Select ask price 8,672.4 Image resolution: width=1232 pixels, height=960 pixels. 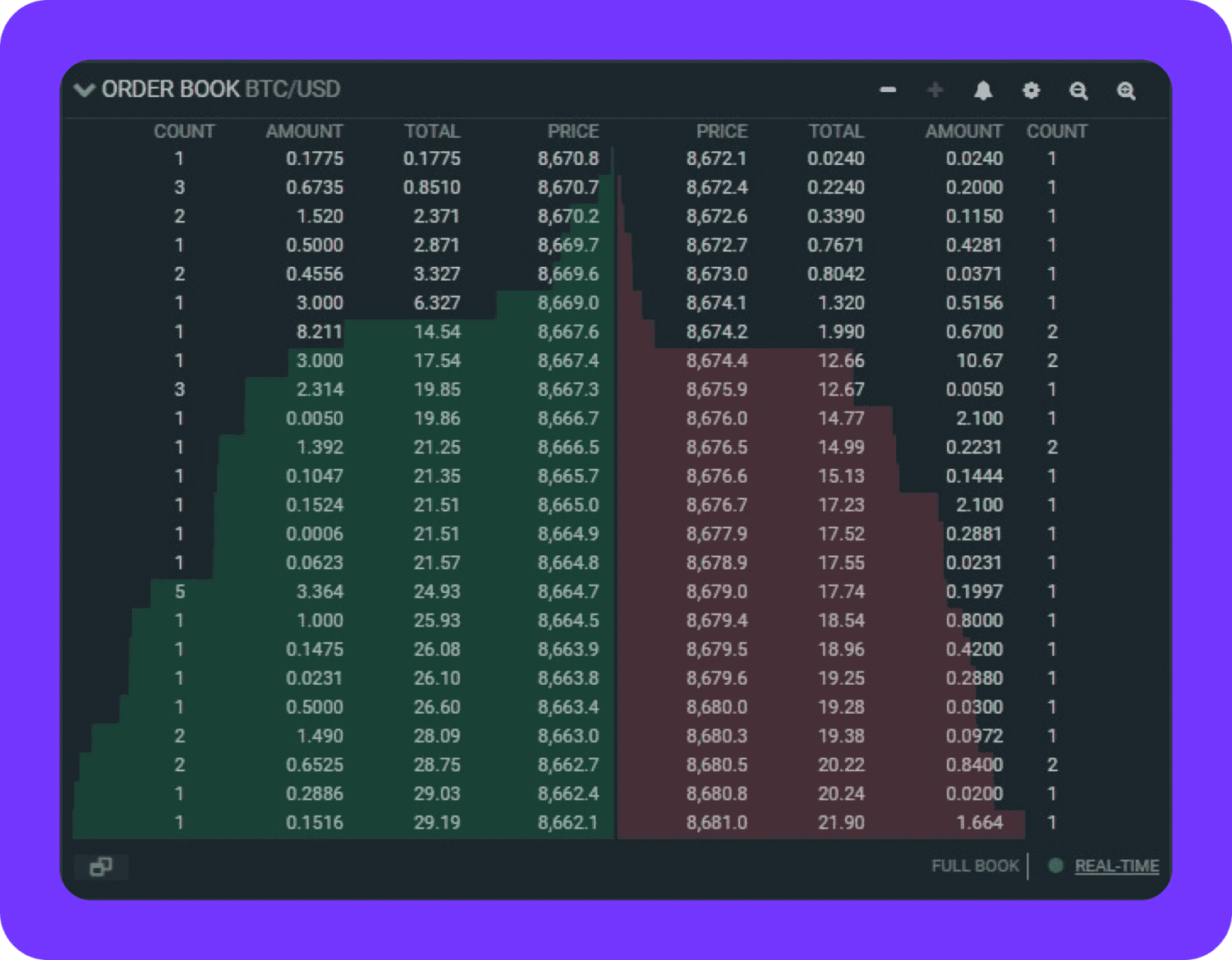[717, 187]
